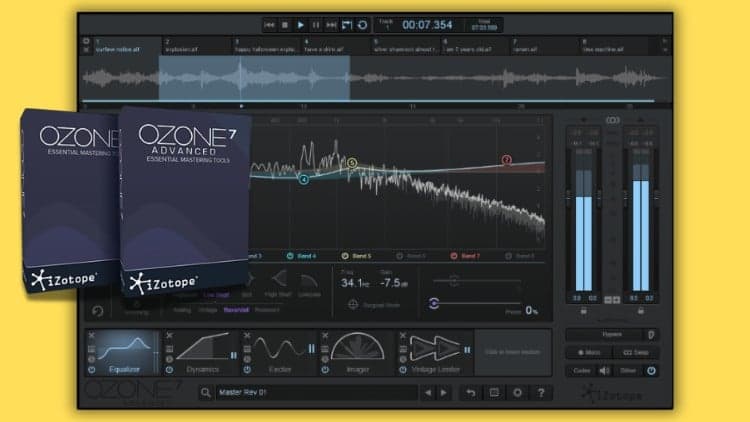Screen dimensions: 750x422
Task: Start playback with the play button
Action: click(300, 25)
